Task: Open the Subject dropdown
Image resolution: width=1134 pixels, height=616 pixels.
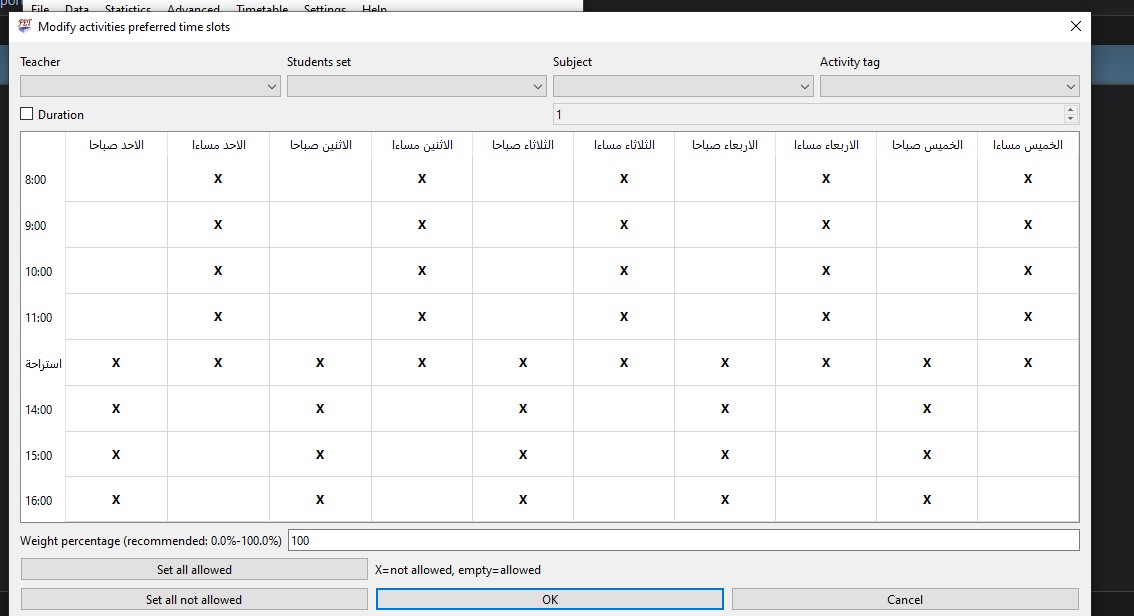Action: click(683, 86)
